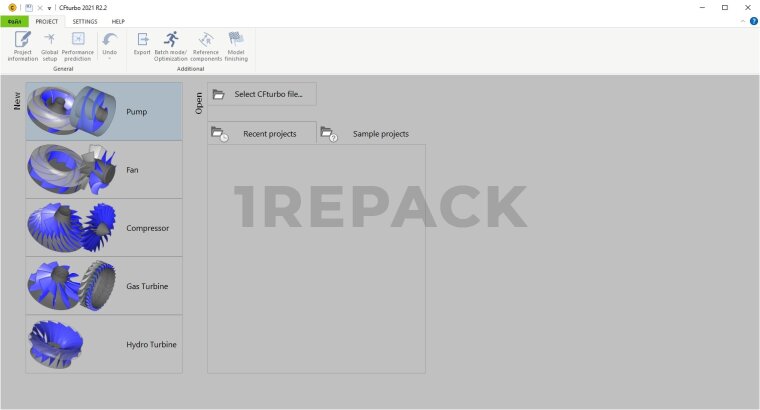Choose the Hydro Turbine project type

pyautogui.click(x=104, y=344)
